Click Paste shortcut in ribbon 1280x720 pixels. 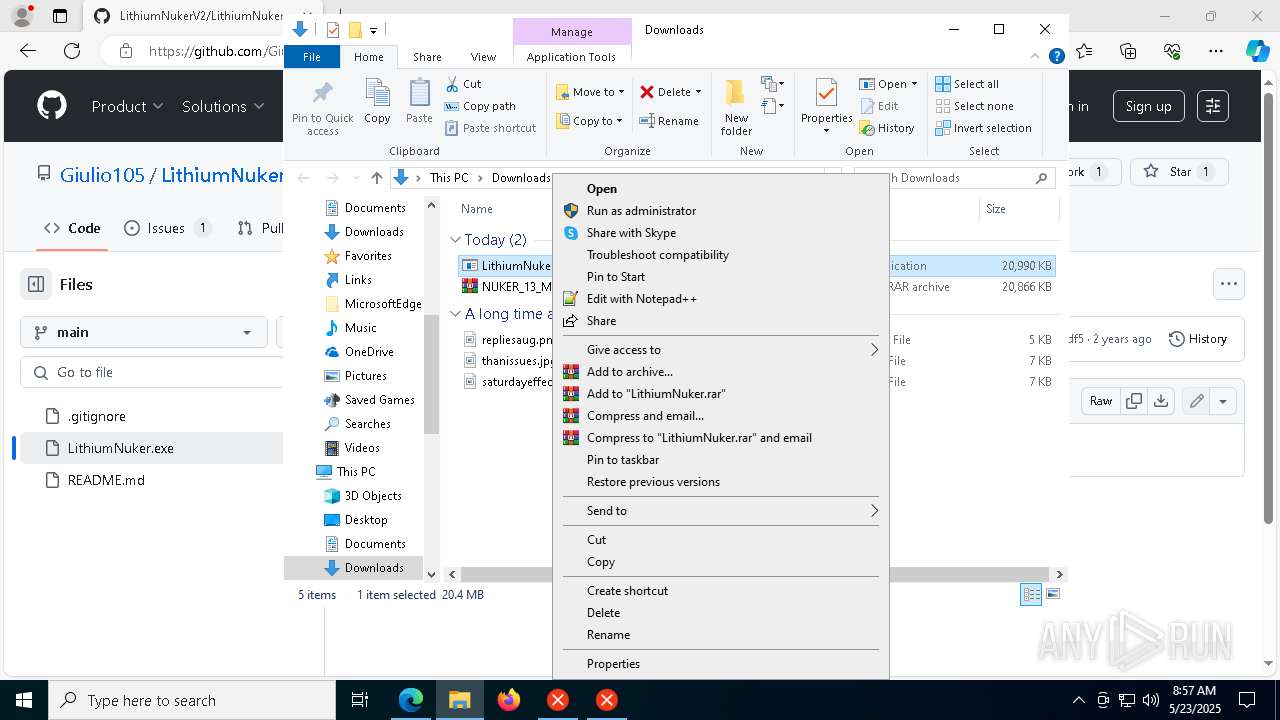click(490, 128)
